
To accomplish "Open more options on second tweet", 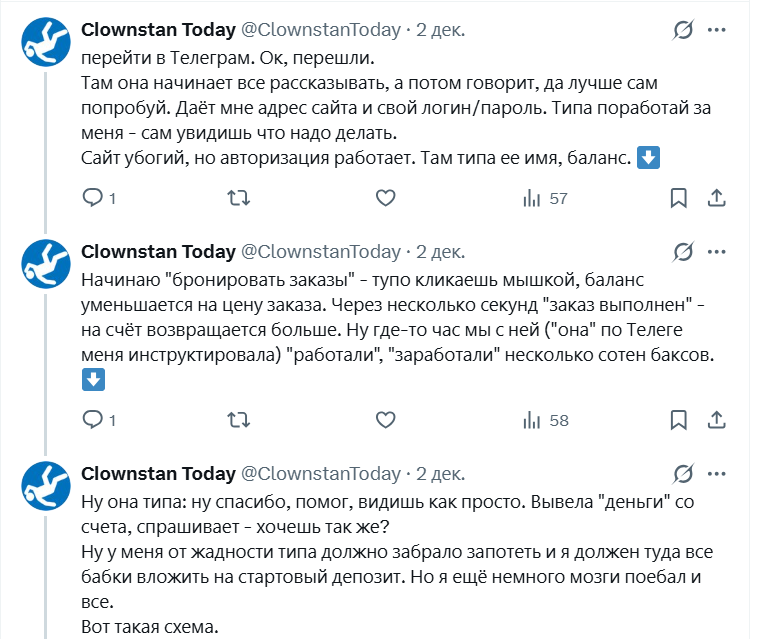I will (x=716, y=251).
